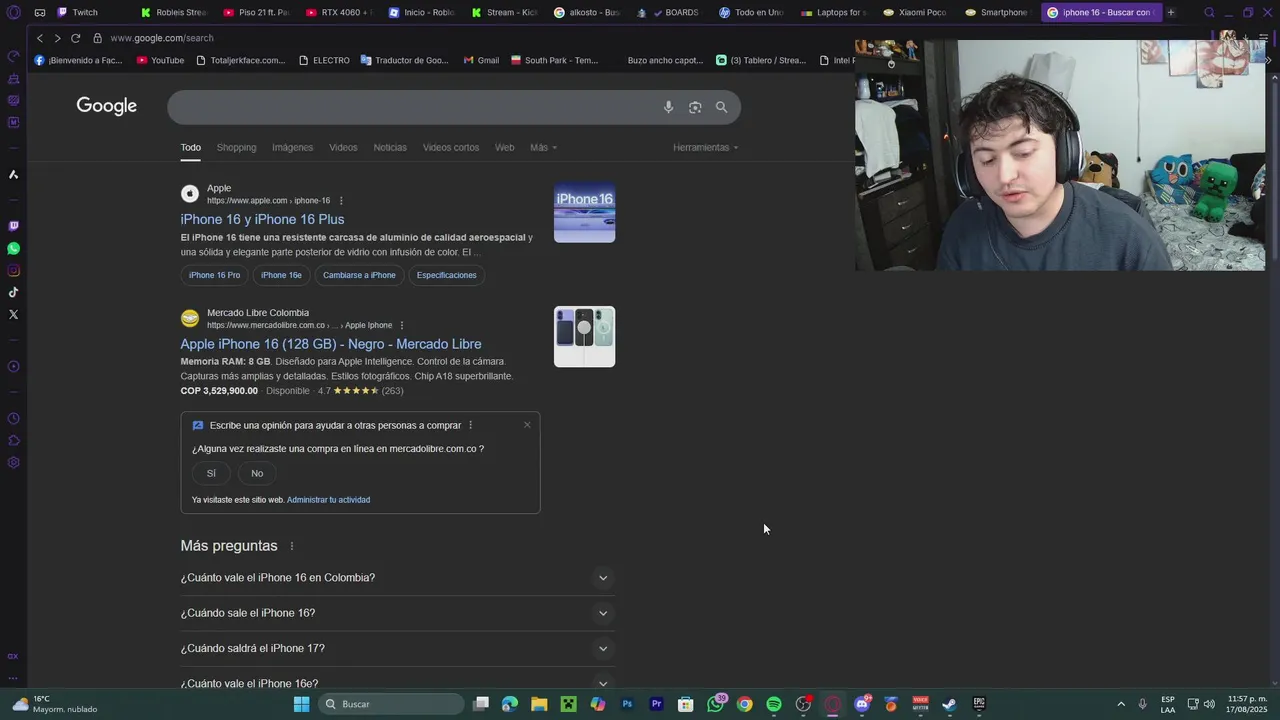Screen dimensions: 1280x720
Task: Open Premiere Pro from the Windows taskbar
Action: [x=656, y=704]
